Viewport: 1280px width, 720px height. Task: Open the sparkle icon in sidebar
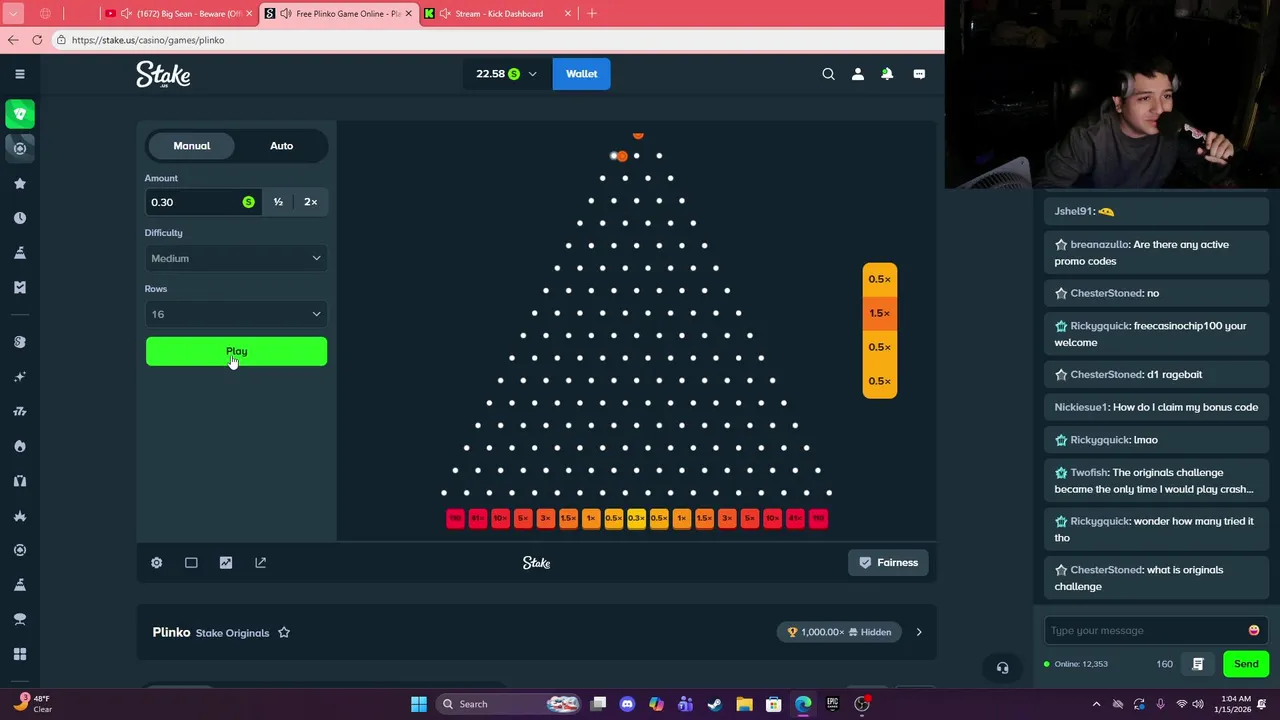tap(20, 377)
